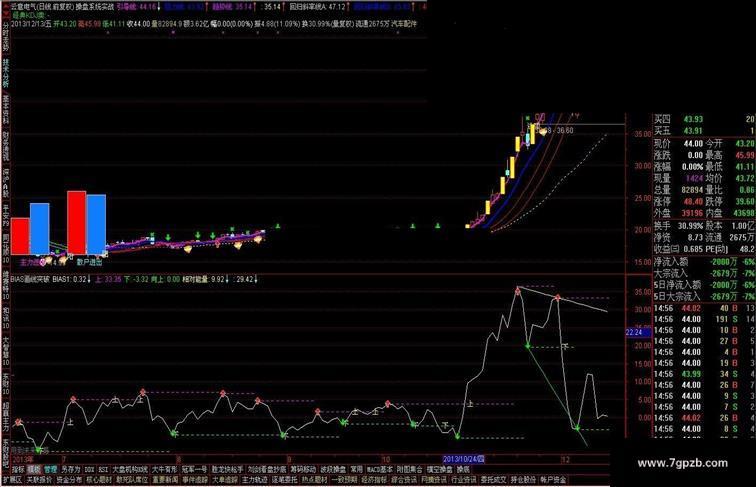
Task: Open the 指标 indicator tab
Action: (x=18, y=469)
